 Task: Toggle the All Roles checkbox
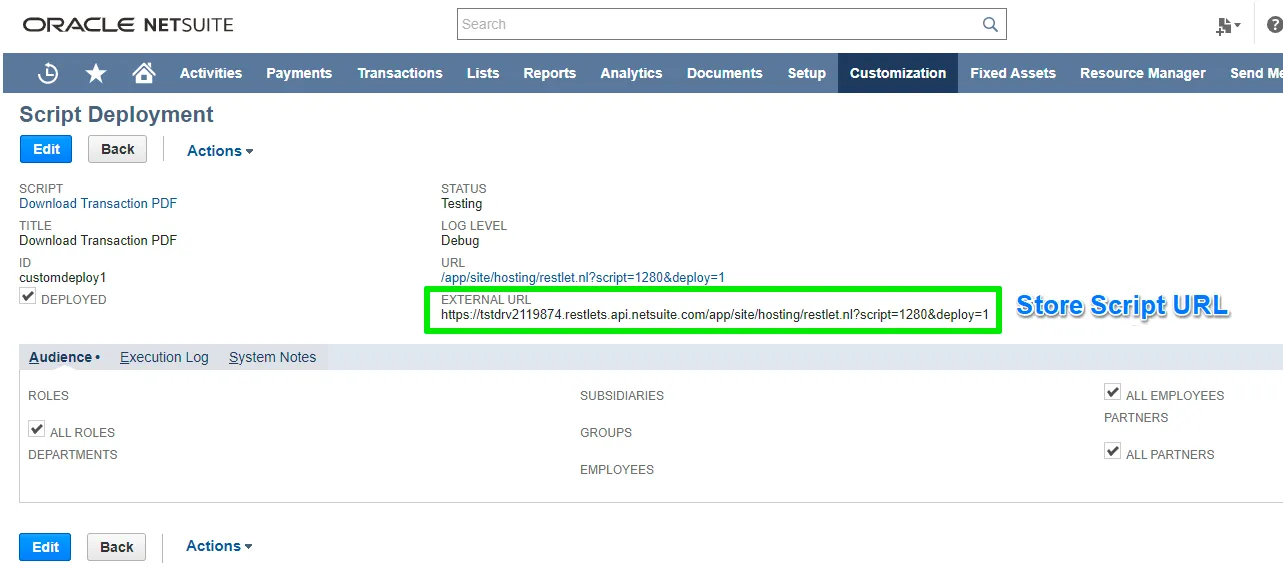pyautogui.click(x=37, y=429)
